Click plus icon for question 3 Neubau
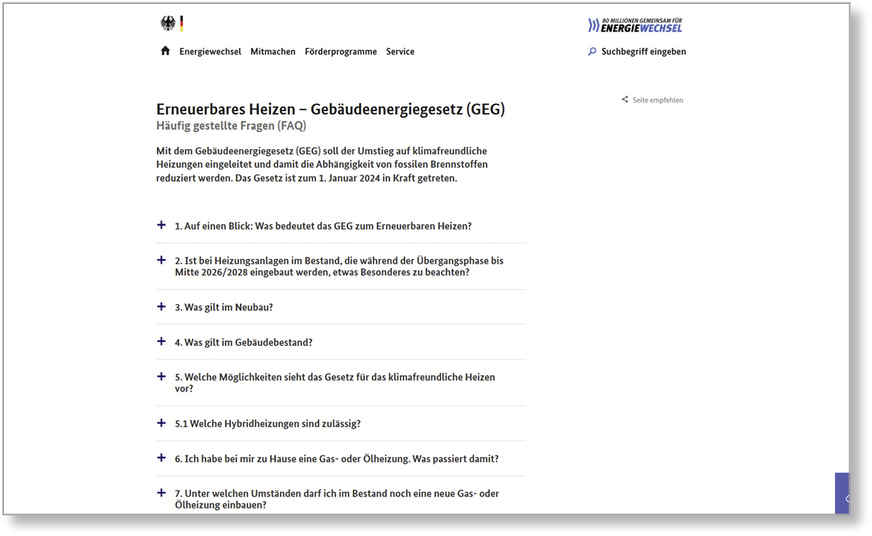Screen dimensions: 872x536 click(161, 307)
